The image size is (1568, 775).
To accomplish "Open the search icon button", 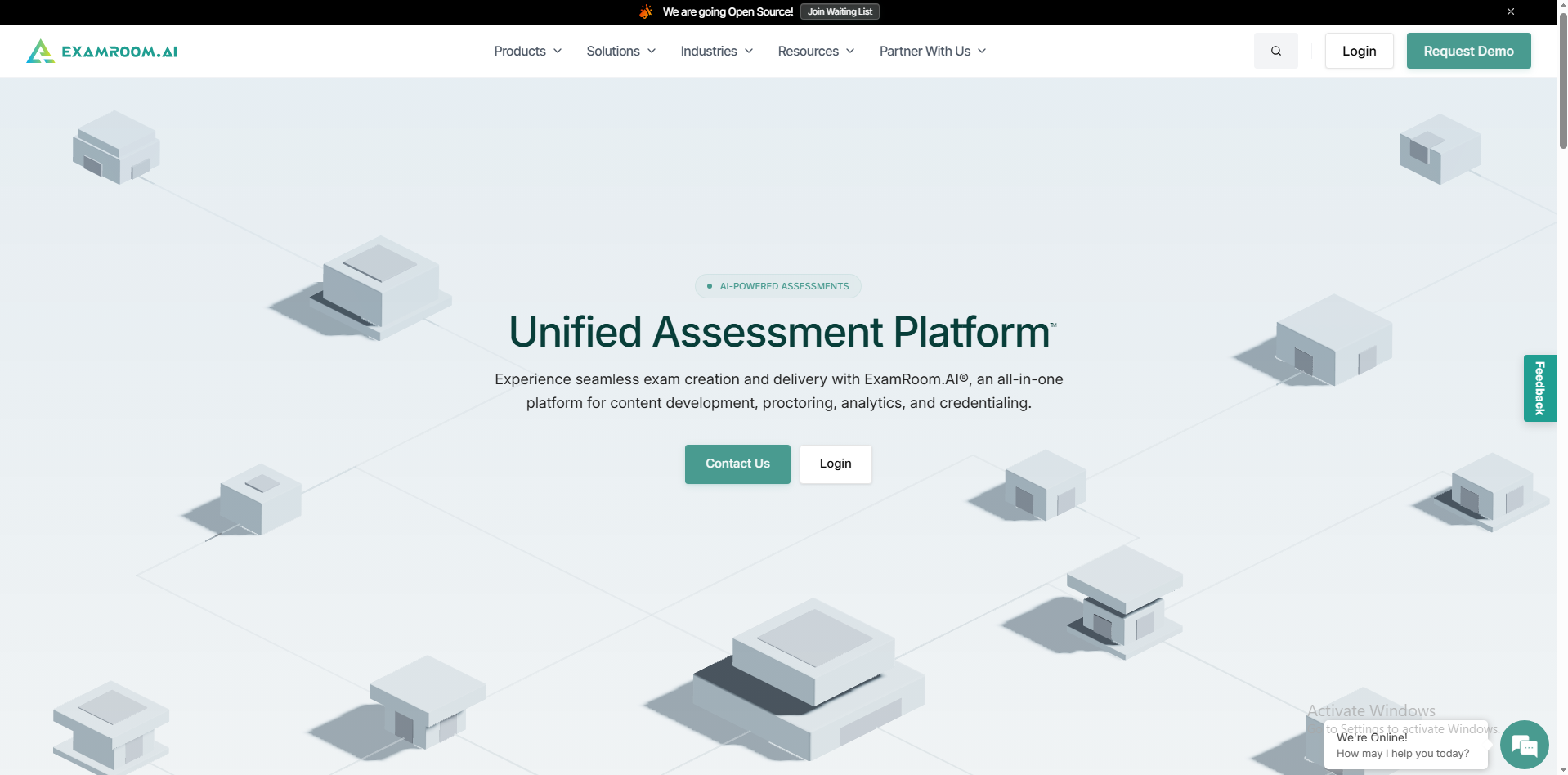I will [x=1275, y=51].
